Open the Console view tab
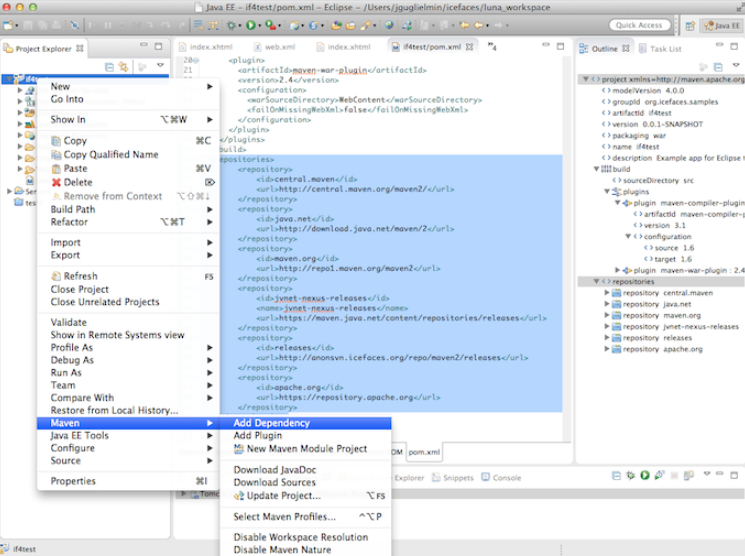 point(506,478)
